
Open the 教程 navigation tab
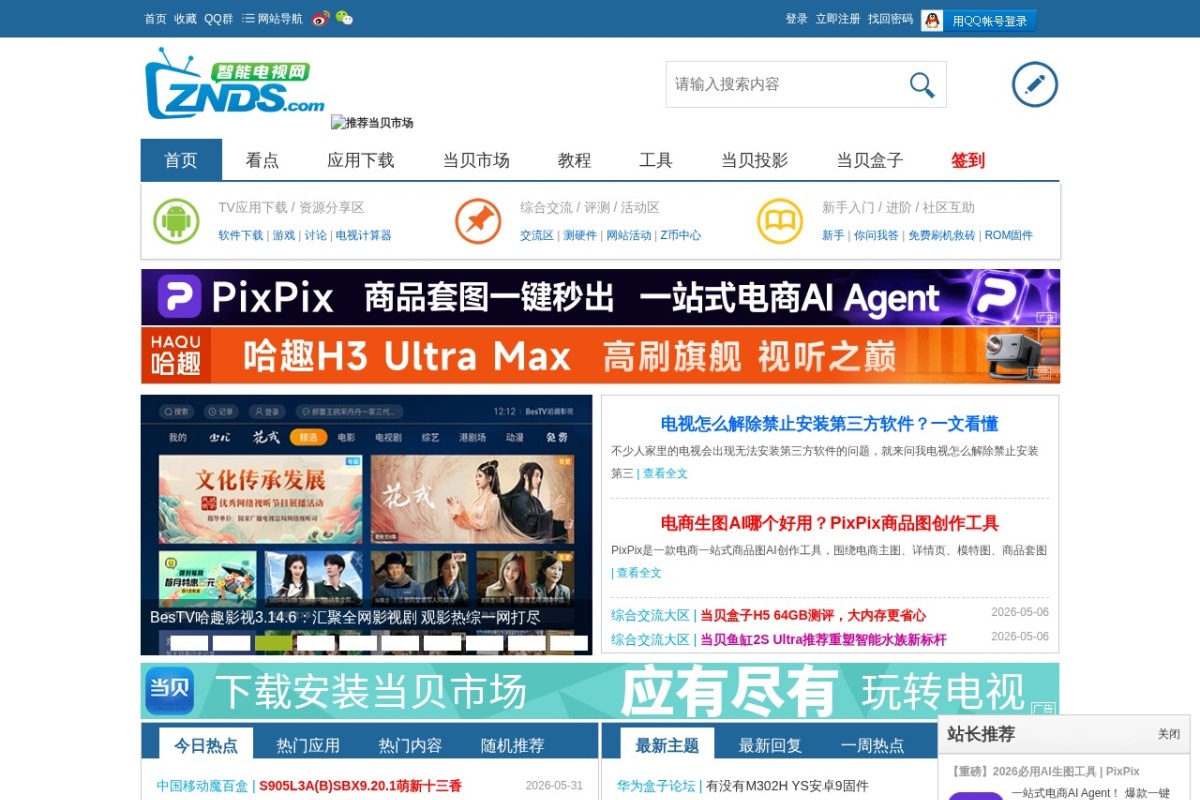click(574, 160)
